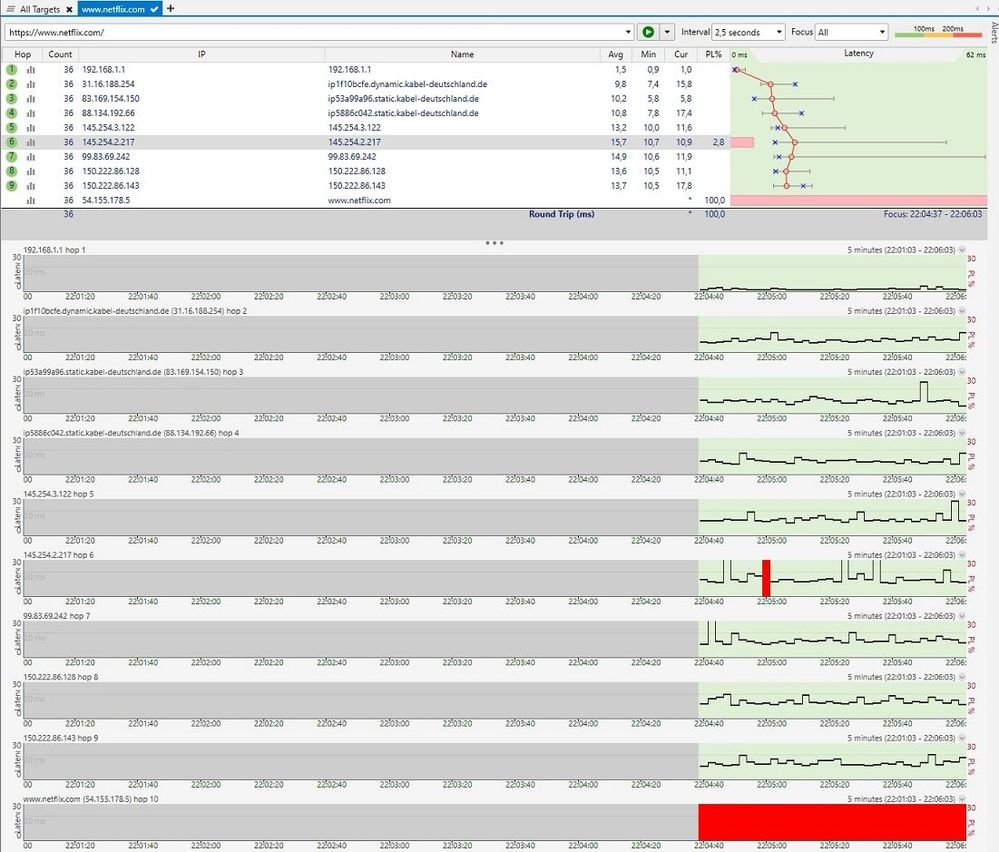Image resolution: width=999 pixels, height=852 pixels.
Task: Toggle graph icon for hop 6 row
Action: tap(31, 142)
